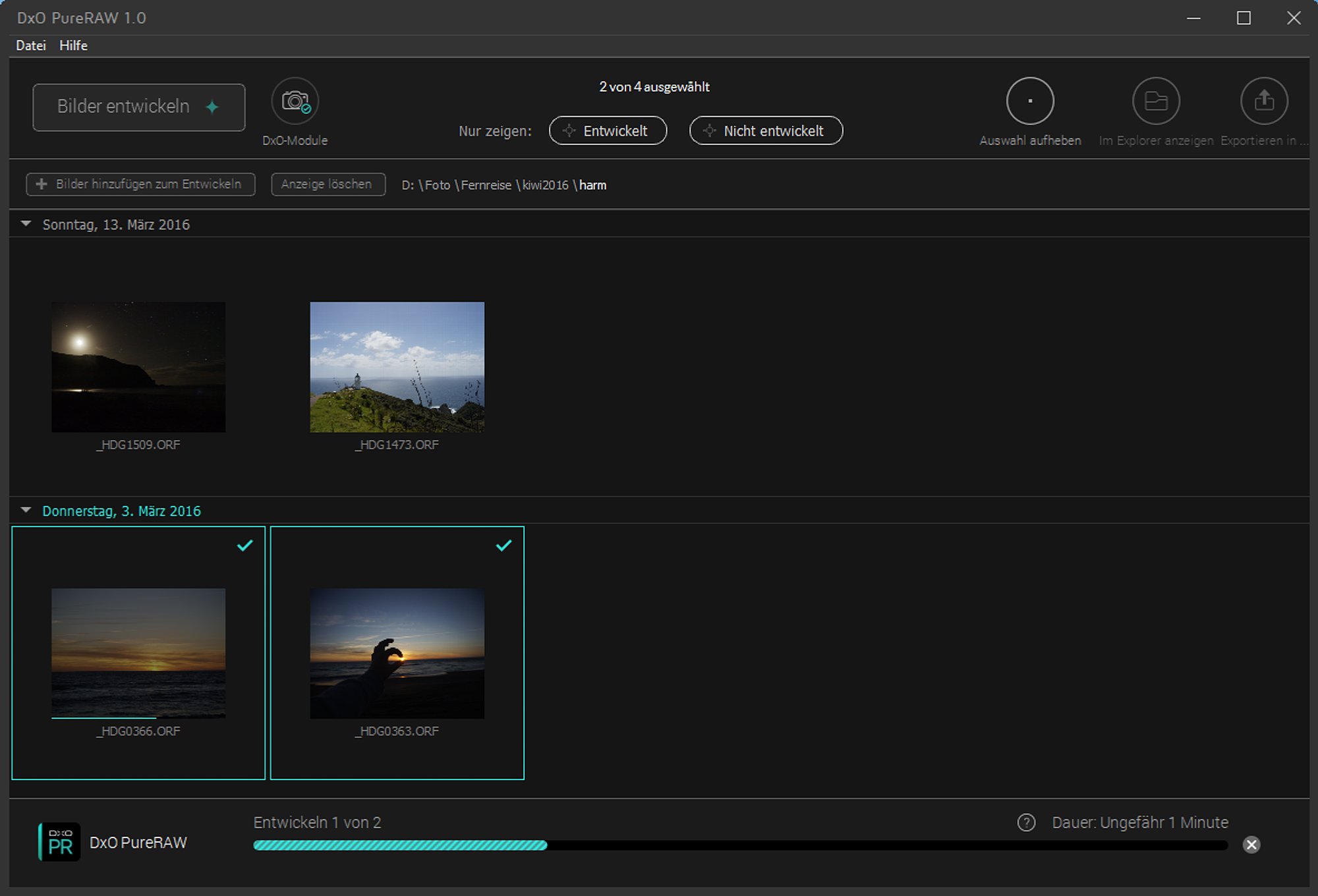Image resolution: width=1318 pixels, height=896 pixels.
Task: Click Im Explorer anzeigen folder icon
Action: point(1155,101)
